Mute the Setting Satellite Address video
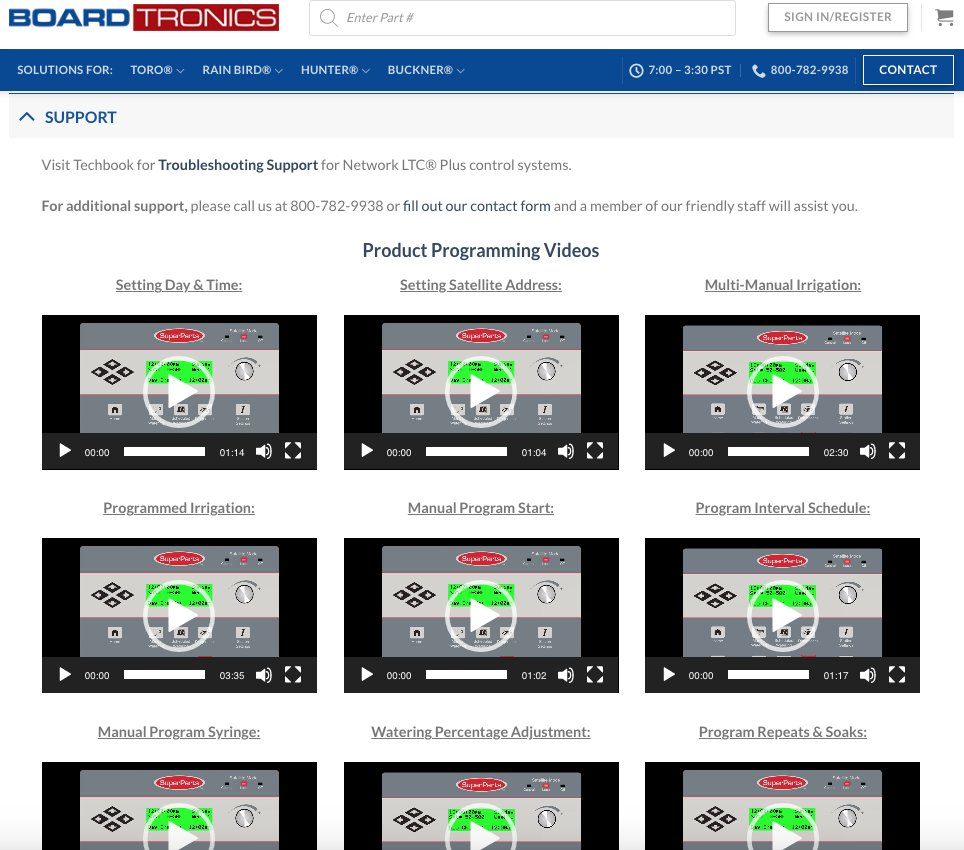 (566, 451)
